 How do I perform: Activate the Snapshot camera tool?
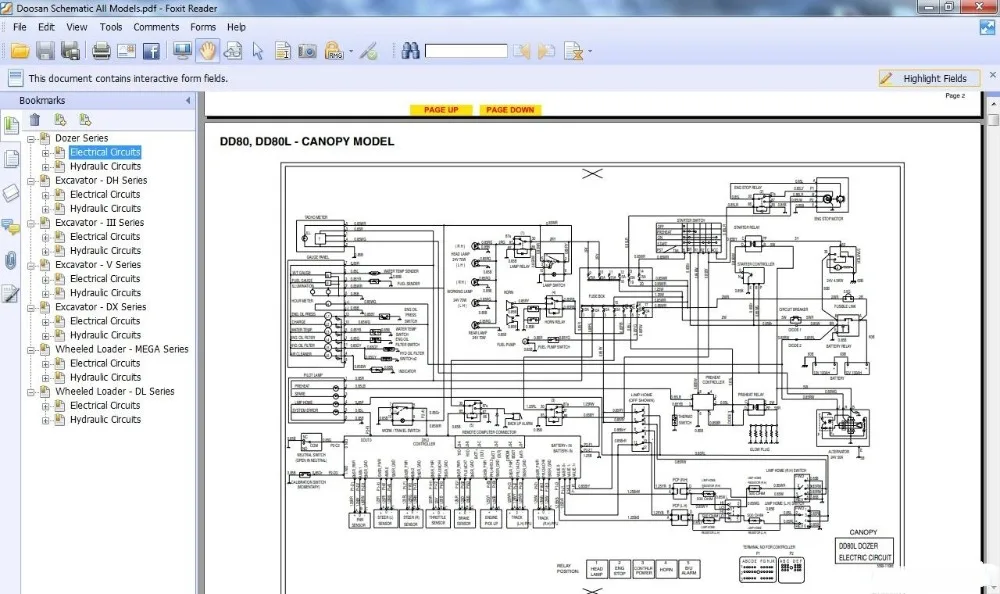(307, 51)
